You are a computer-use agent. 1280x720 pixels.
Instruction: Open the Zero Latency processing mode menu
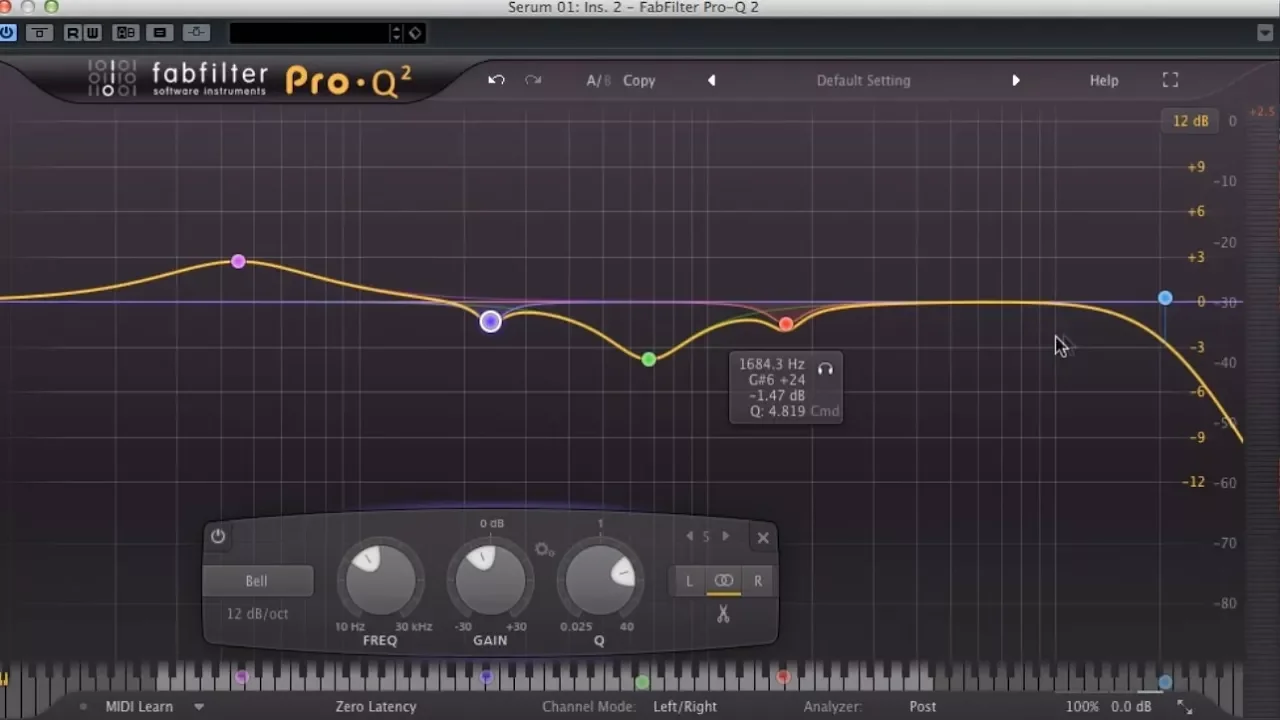pos(376,706)
